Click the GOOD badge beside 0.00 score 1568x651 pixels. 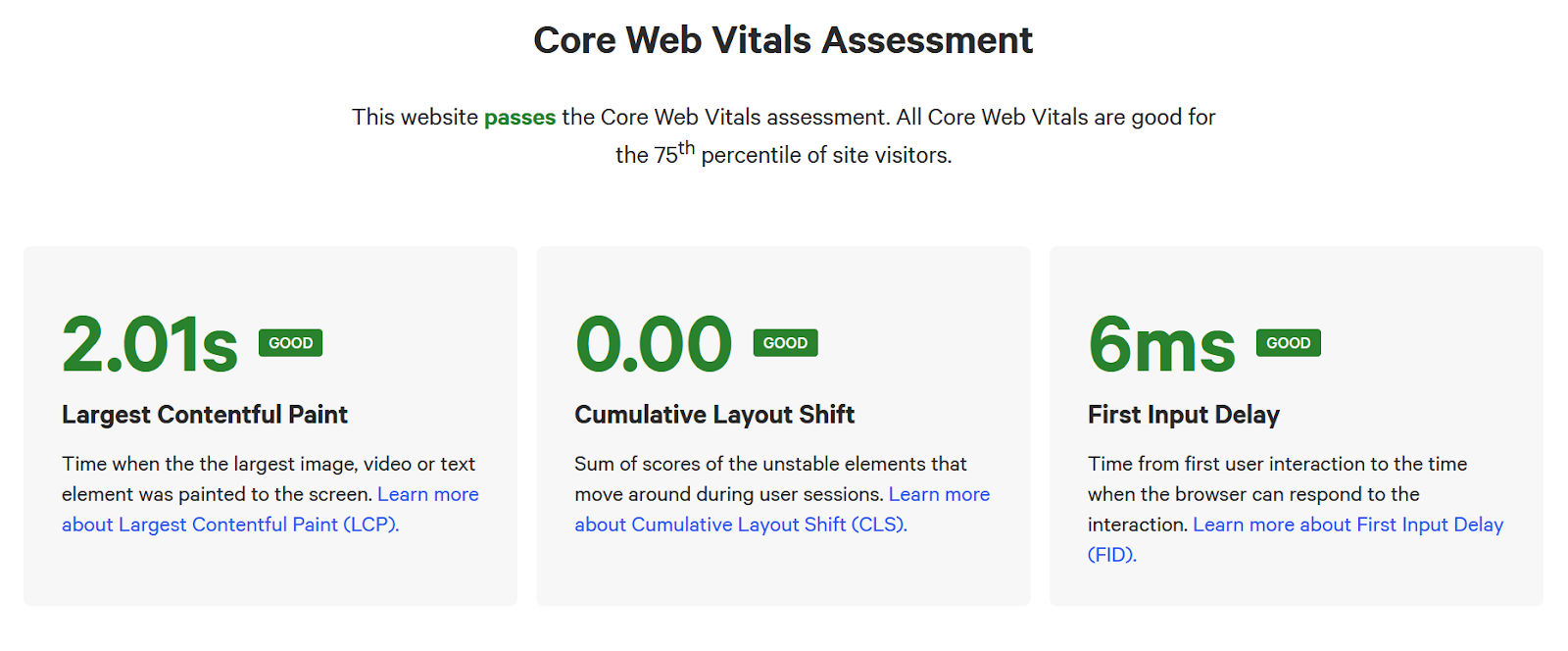[x=785, y=343]
